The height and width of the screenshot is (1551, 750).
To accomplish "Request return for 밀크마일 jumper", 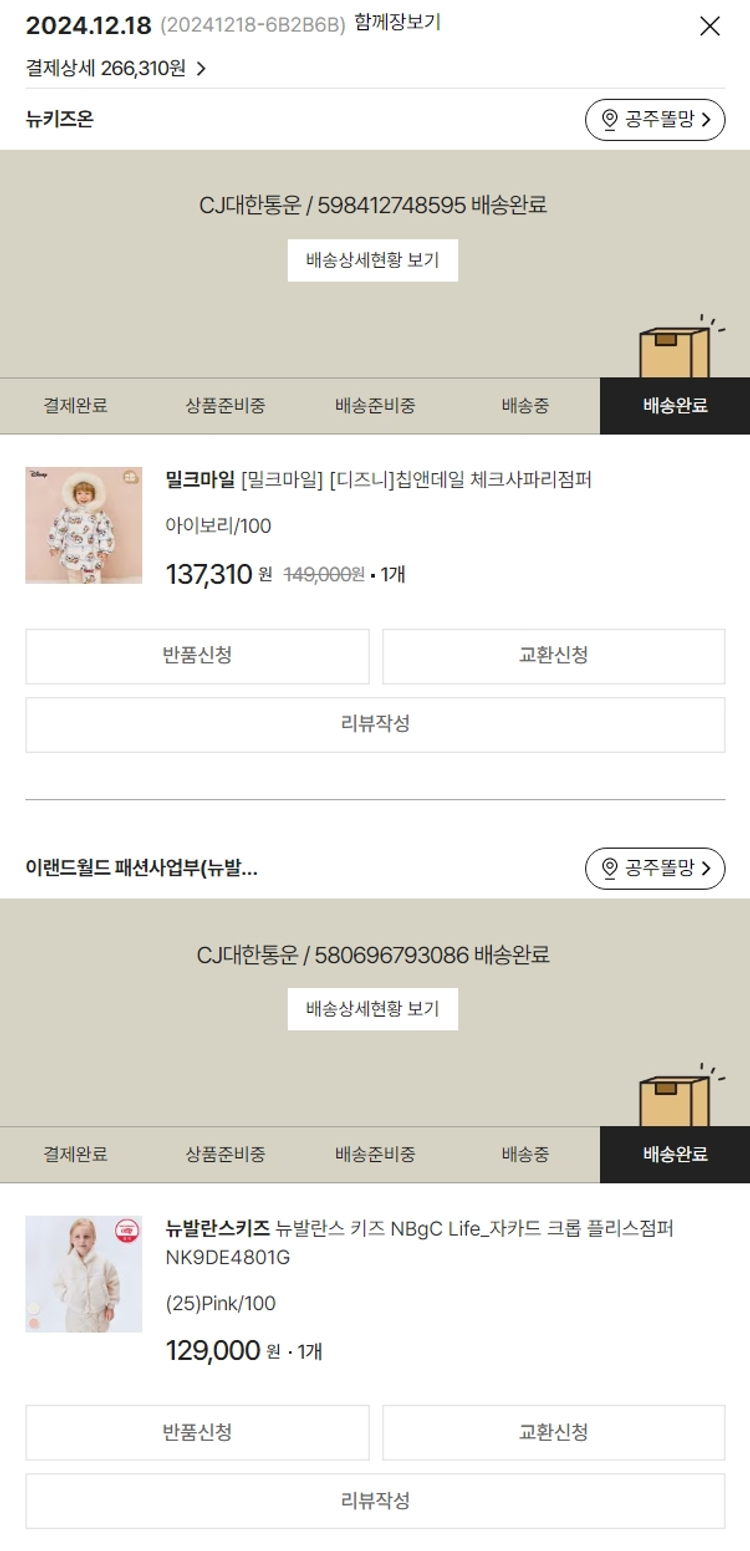I will point(197,656).
